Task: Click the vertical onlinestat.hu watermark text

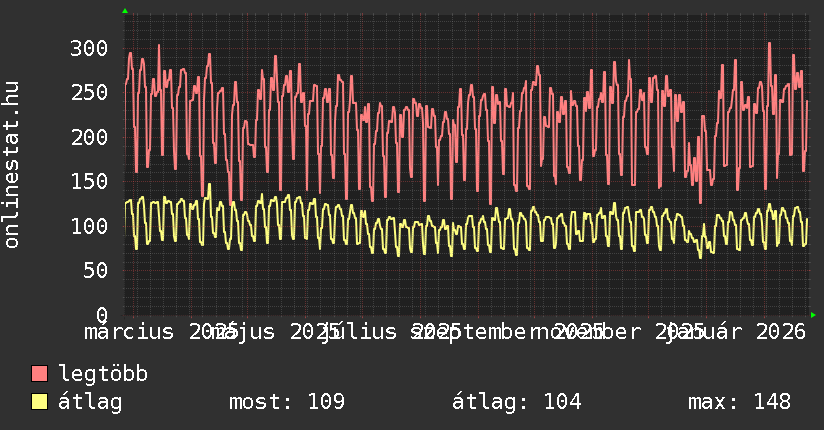Action: [x=13, y=166]
